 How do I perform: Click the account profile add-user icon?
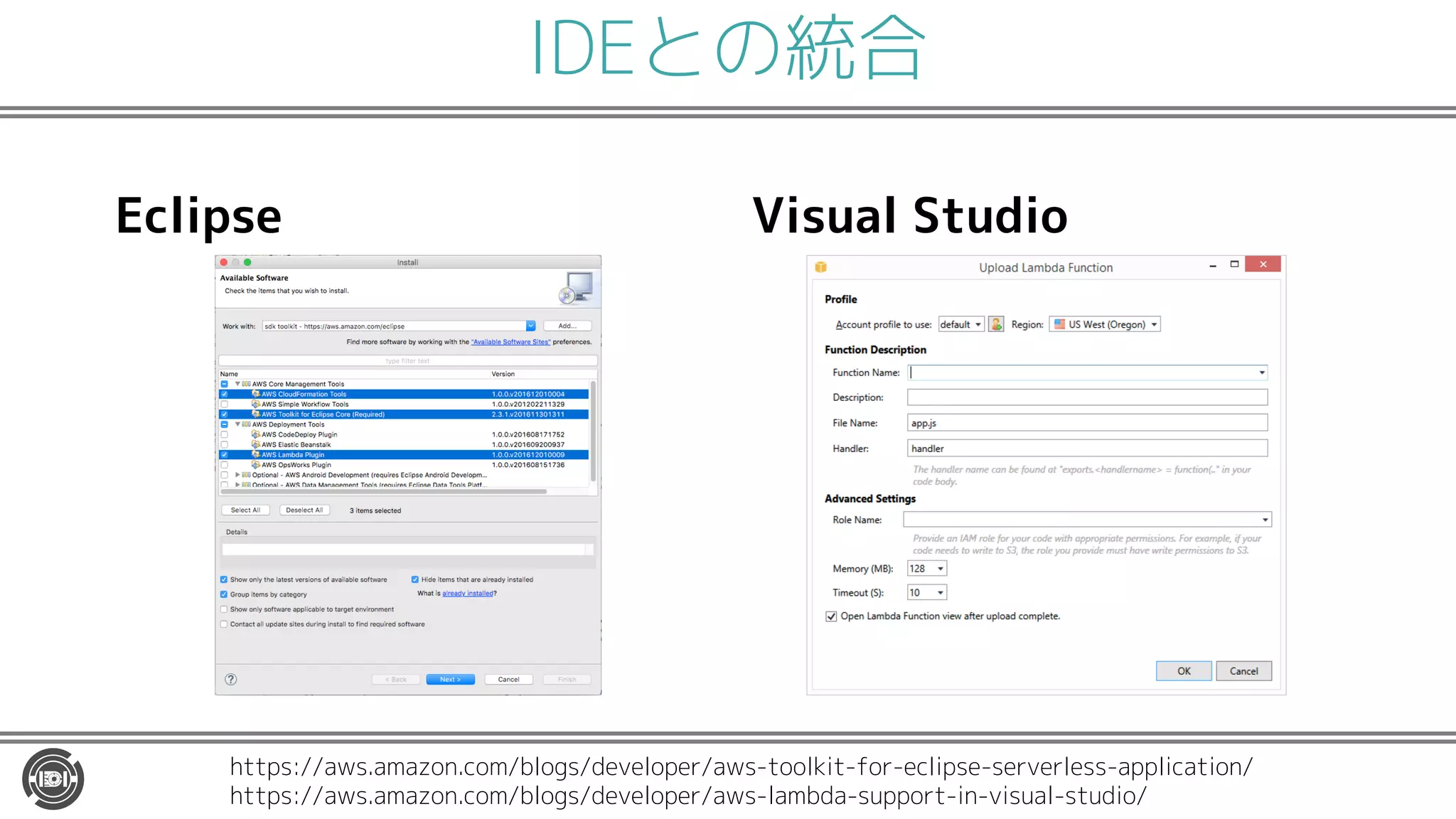coord(997,324)
